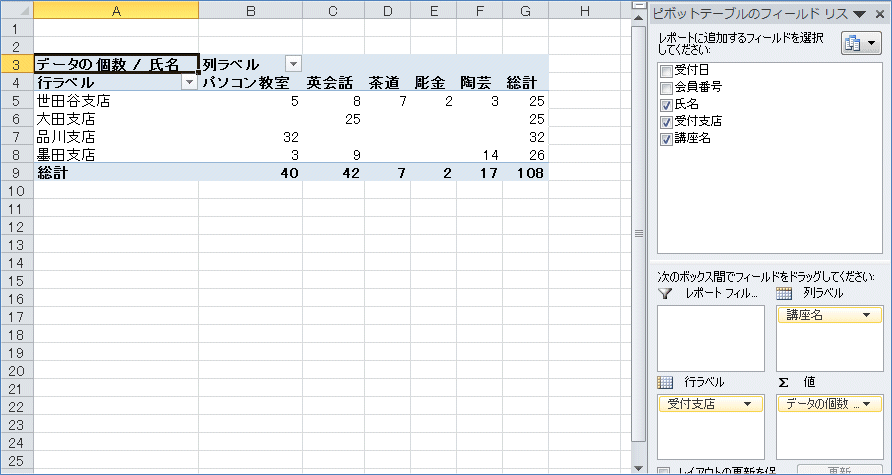Viewport: 892px width, 475px height.
Task: Select the 世田谷支店 row label cell
Action: [116, 101]
